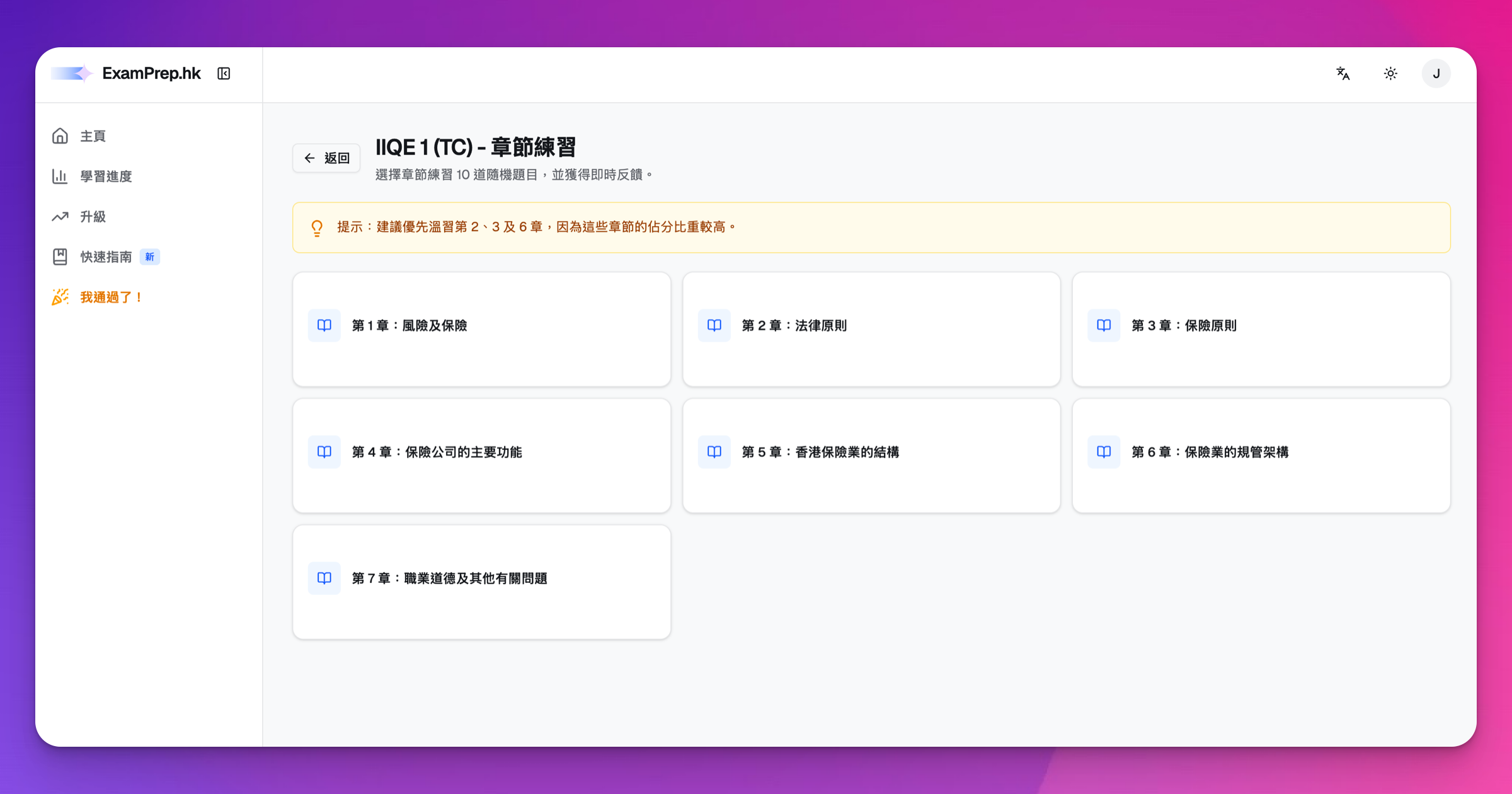The height and width of the screenshot is (794, 1512).
Task: Open 第 5 章：香港保險業的結構 card
Action: pyautogui.click(x=871, y=456)
